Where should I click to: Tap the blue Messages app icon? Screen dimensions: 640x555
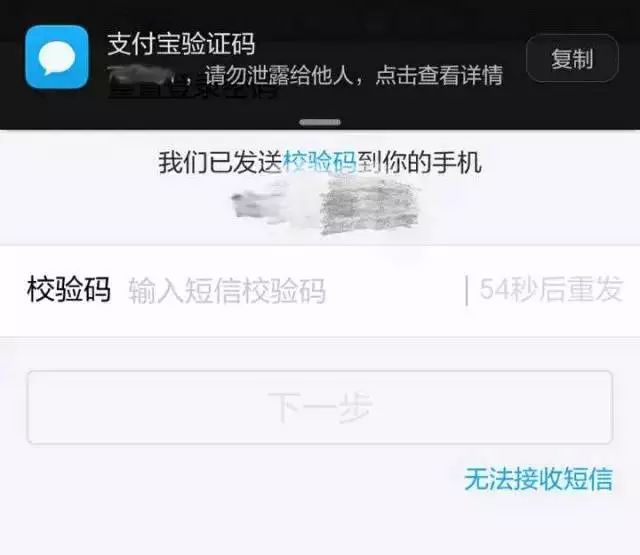57,57
